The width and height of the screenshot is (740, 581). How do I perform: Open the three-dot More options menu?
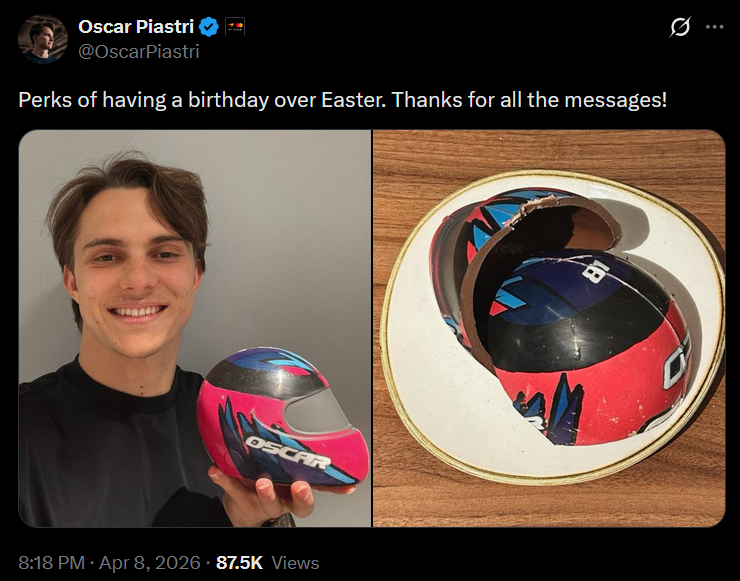click(x=714, y=28)
